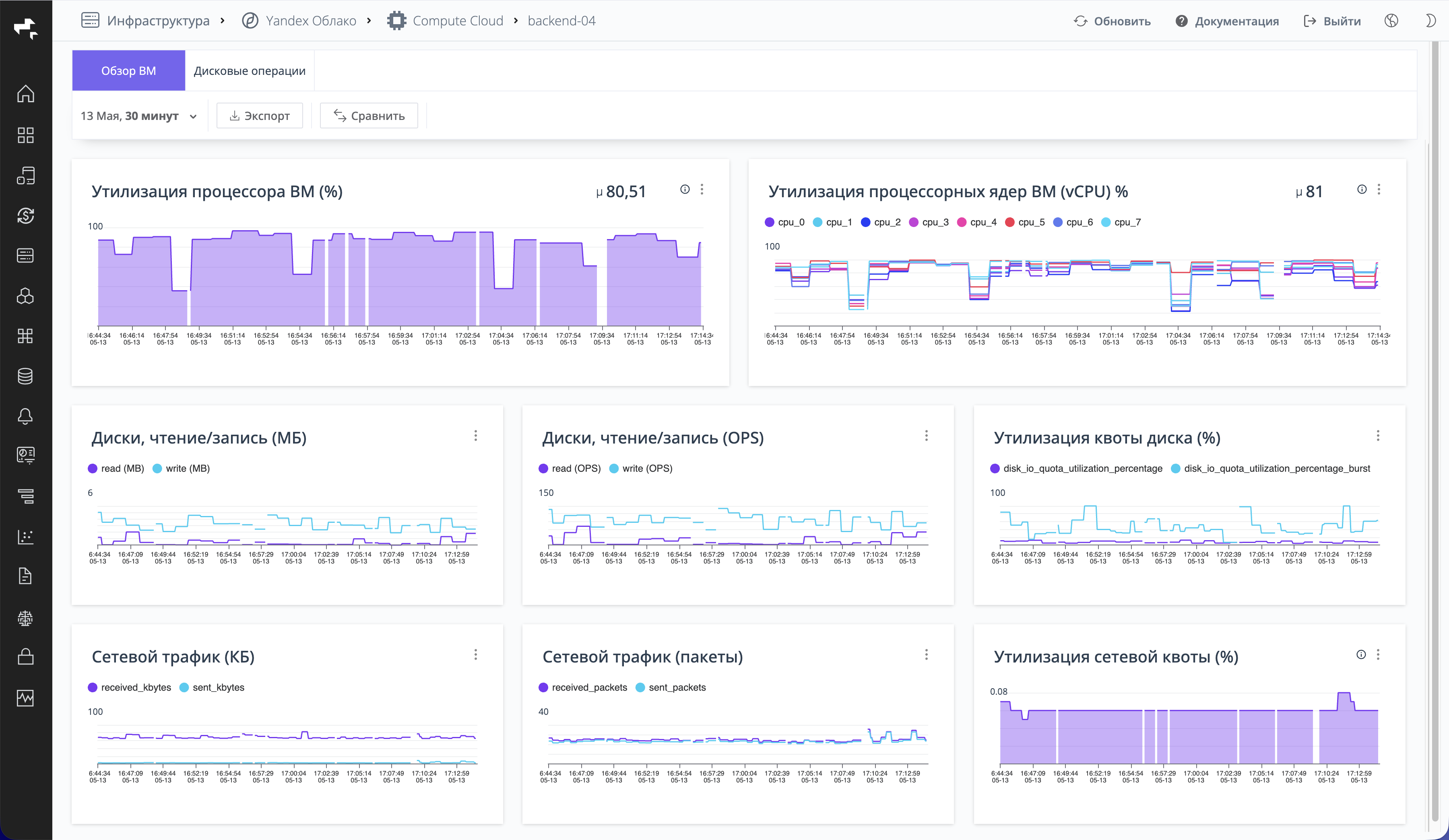
Task: Go to Compute Cloud breadcrumb
Action: click(x=445, y=21)
